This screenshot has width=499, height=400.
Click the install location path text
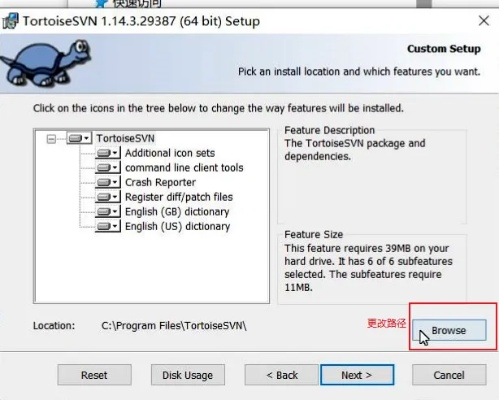(x=174, y=326)
